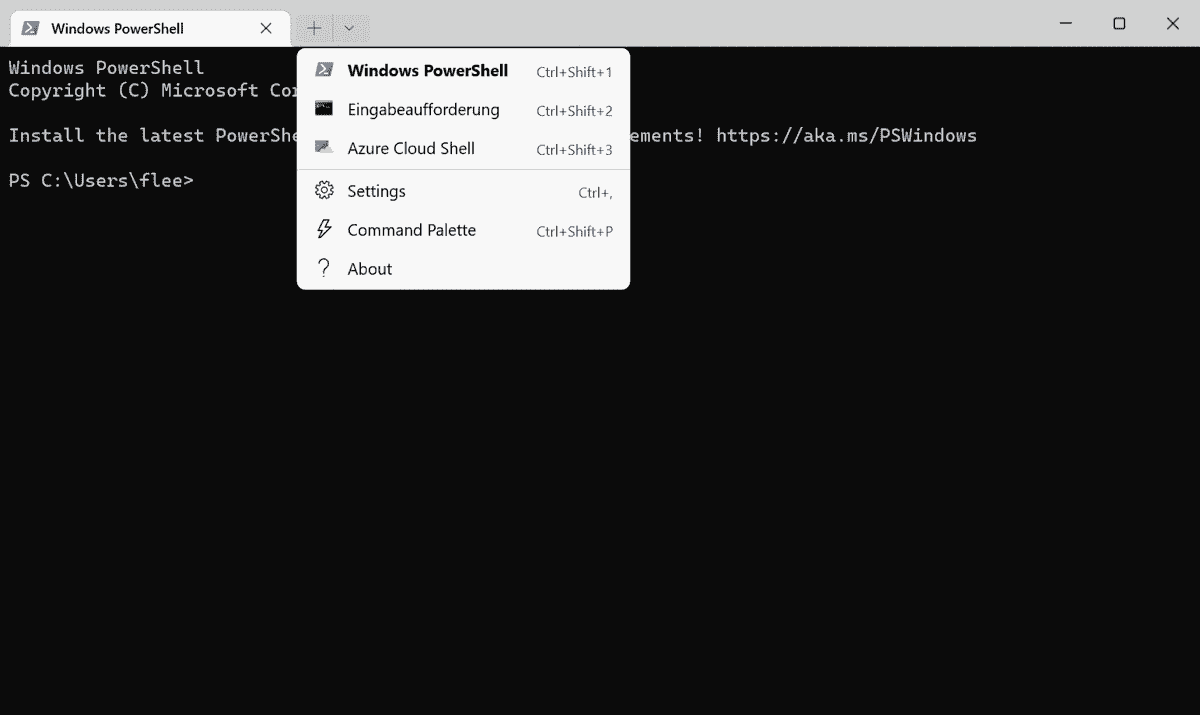Click the Azure Cloud Shell icon

coord(323,148)
